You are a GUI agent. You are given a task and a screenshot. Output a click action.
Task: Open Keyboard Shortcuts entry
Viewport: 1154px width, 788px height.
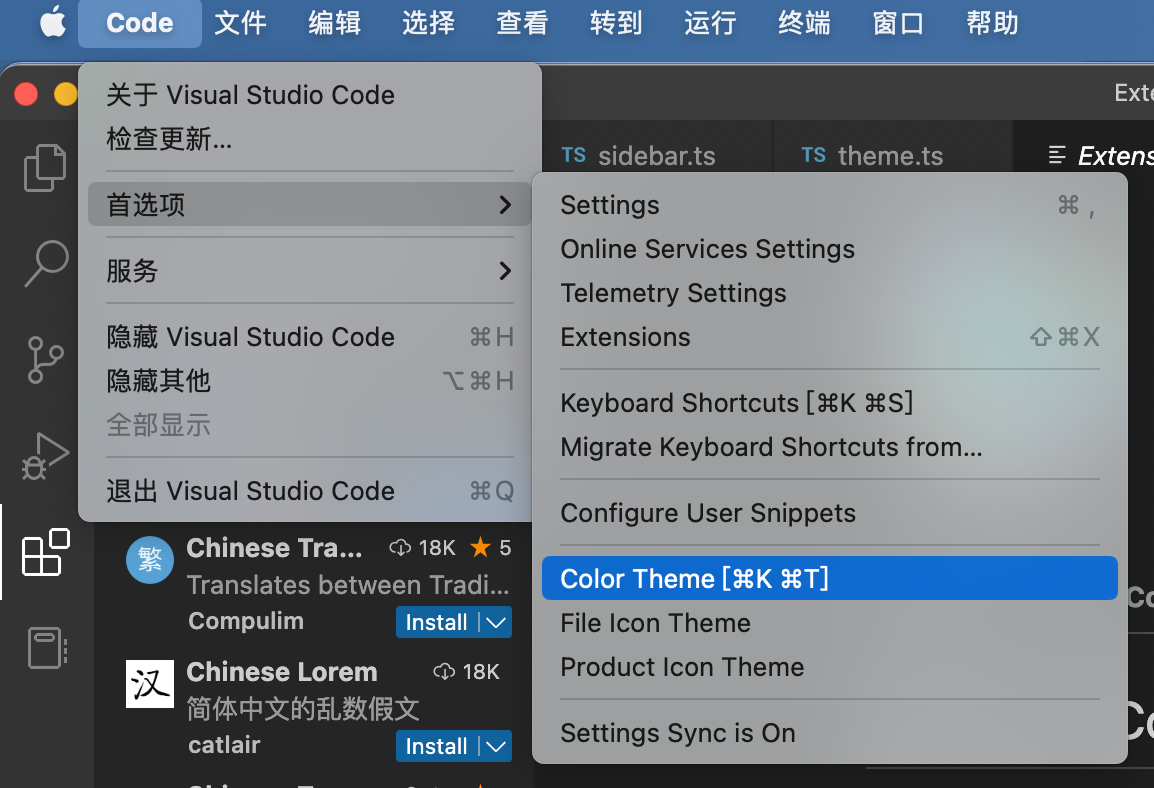click(x=829, y=403)
